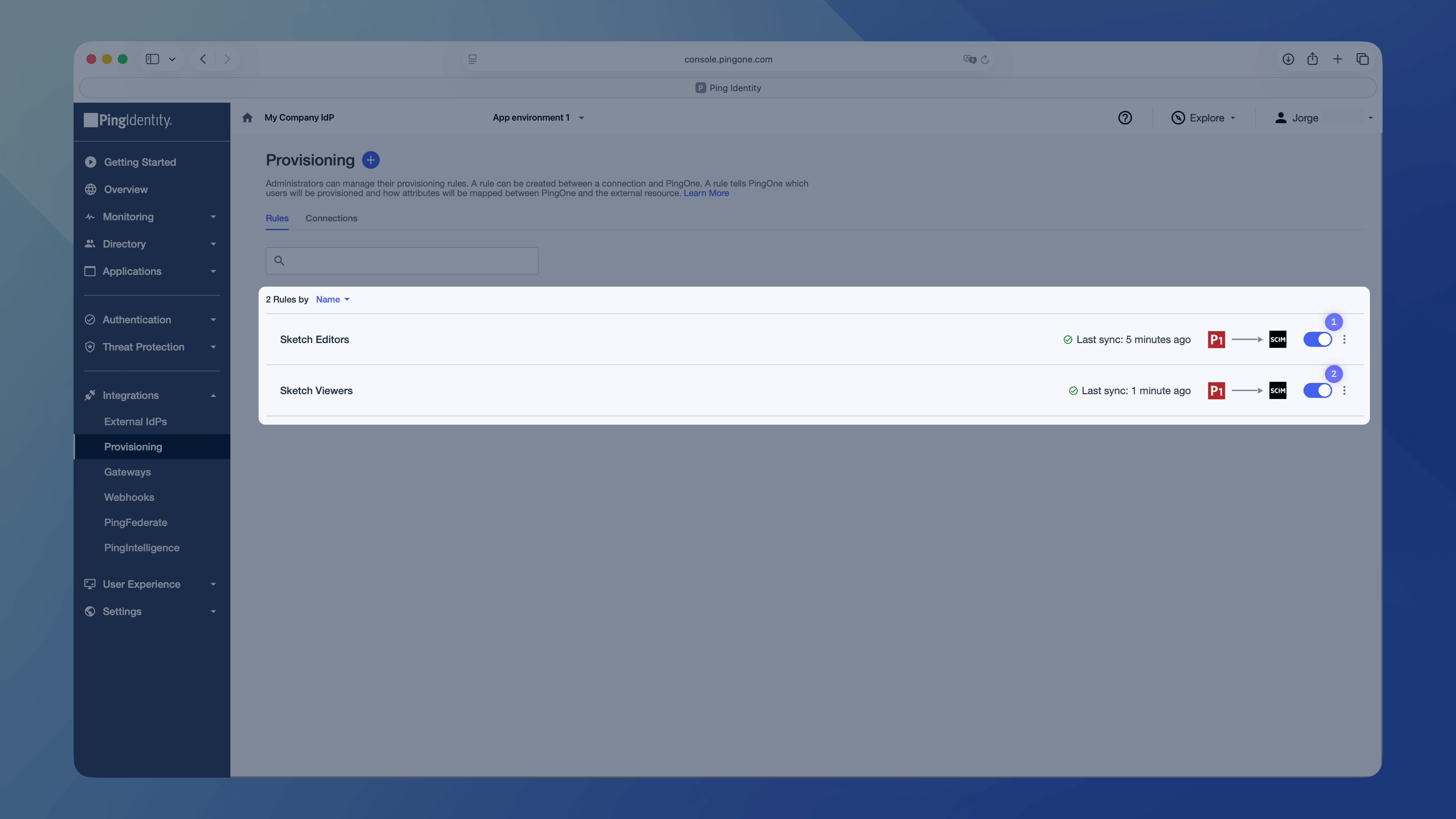Viewport: 1456px width, 819px height.
Task: Click the SCIM target icon on Sketch Editors row
Action: point(1277,339)
